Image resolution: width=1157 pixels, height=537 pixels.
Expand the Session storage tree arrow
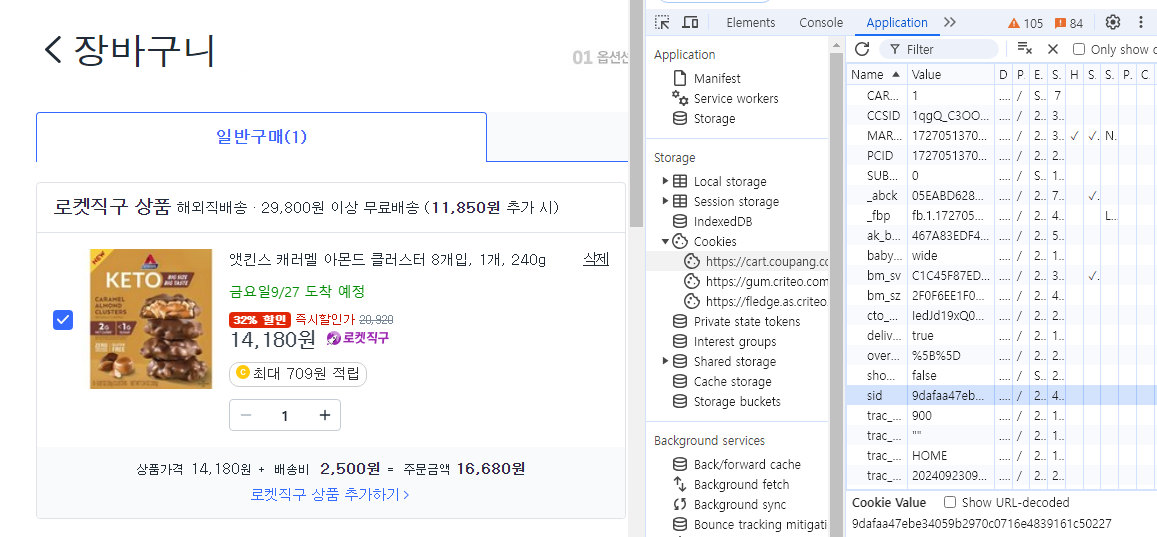666,201
